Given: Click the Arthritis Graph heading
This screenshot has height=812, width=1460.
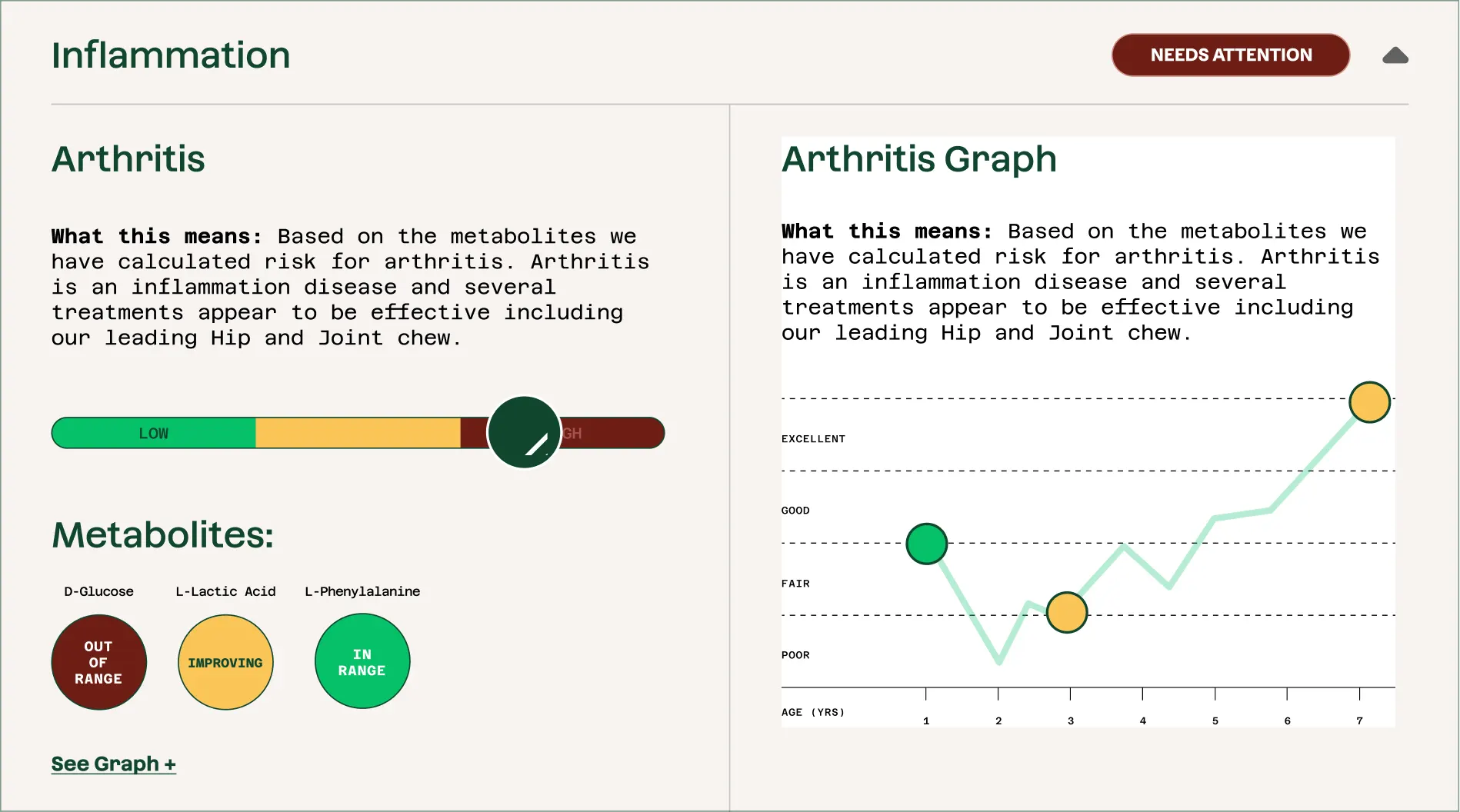Looking at the screenshot, I should (x=918, y=159).
